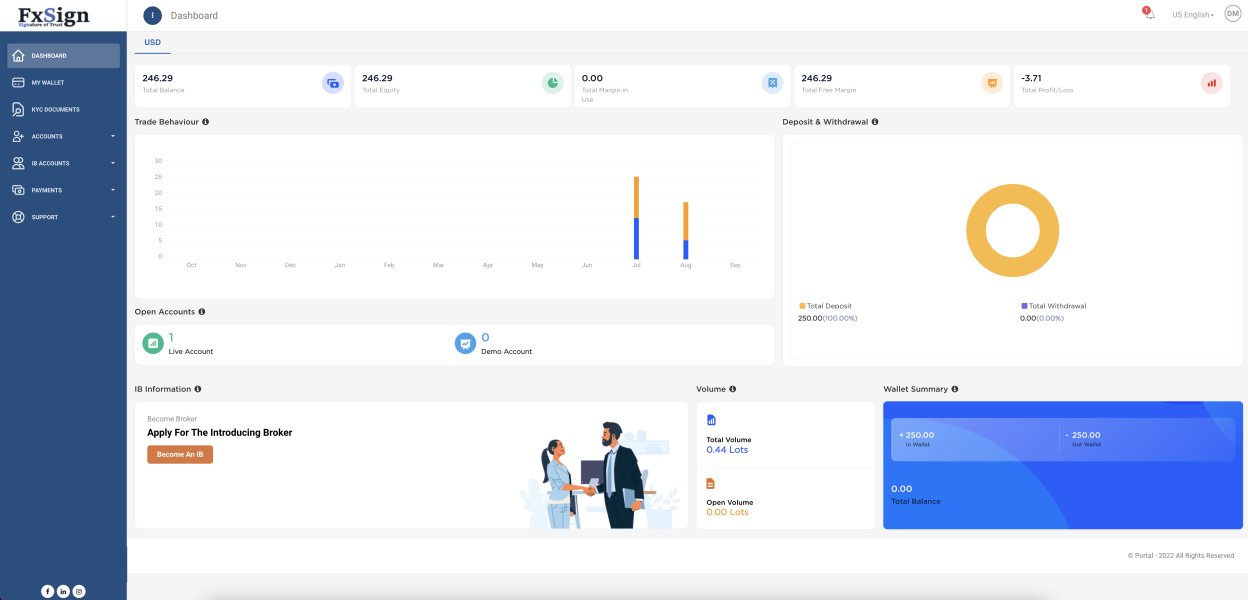Open the DM user profile avatar
This screenshot has height=600, width=1248.
pyautogui.click(x=1232, y=13)
